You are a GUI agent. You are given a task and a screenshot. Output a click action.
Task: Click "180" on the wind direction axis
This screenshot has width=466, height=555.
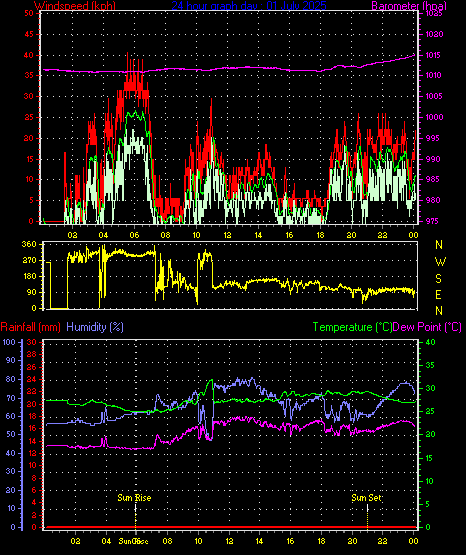point(29,276)
